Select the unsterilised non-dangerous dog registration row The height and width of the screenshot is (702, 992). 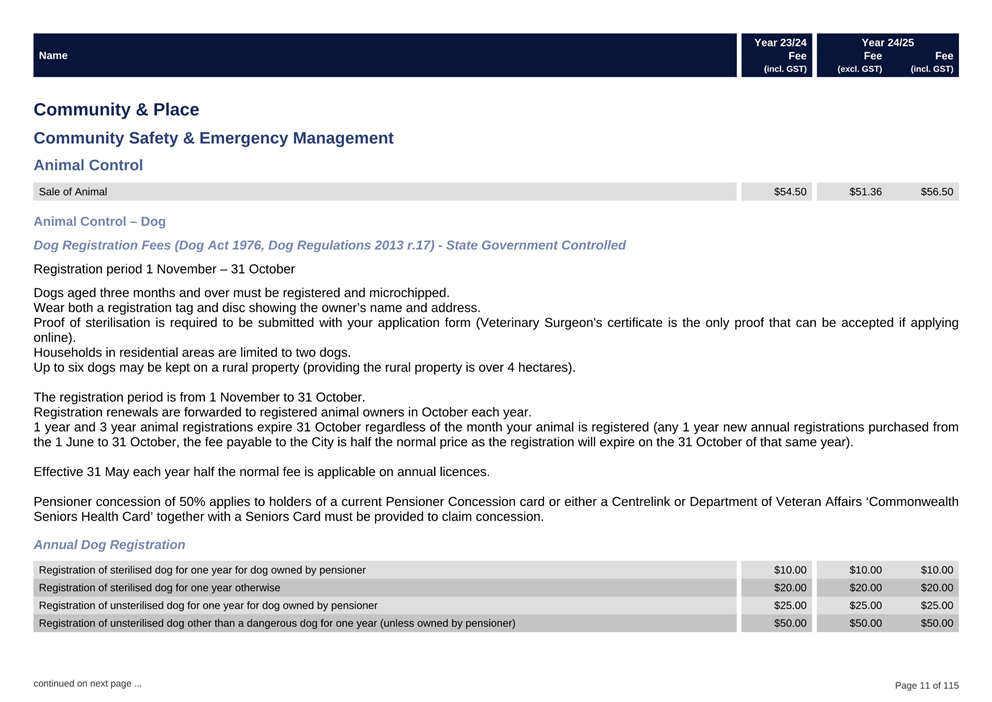[x=276, y=624]
